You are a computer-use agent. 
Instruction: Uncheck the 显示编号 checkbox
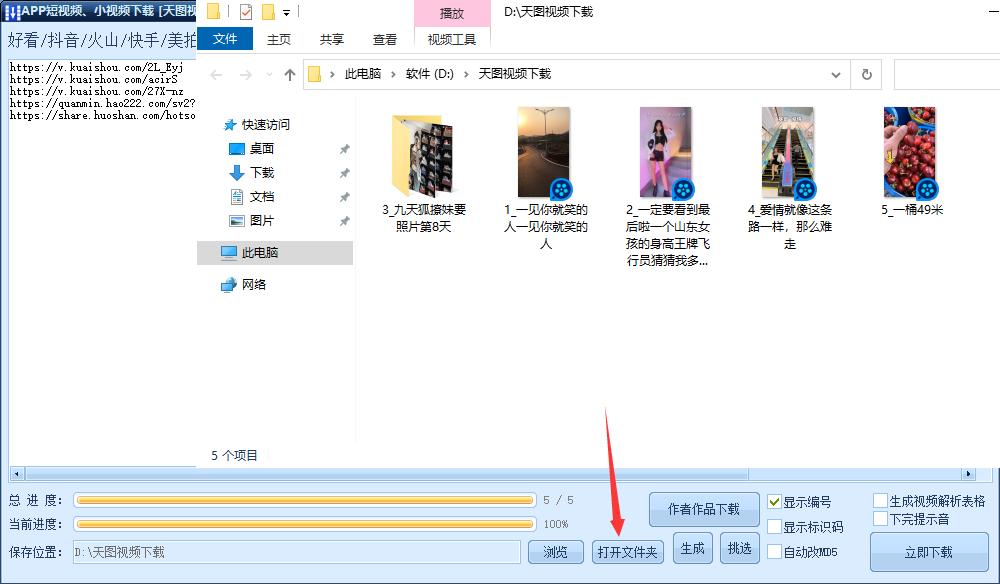[777, 501]
